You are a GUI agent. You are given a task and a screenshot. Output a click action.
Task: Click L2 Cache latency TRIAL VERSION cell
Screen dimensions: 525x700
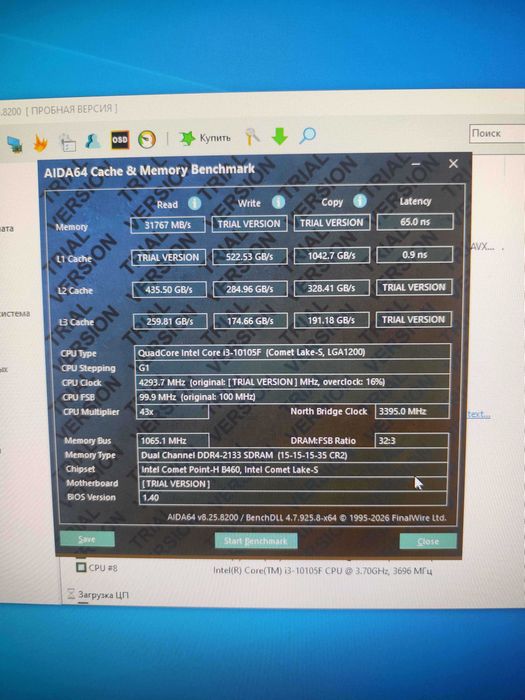[414, 287]
